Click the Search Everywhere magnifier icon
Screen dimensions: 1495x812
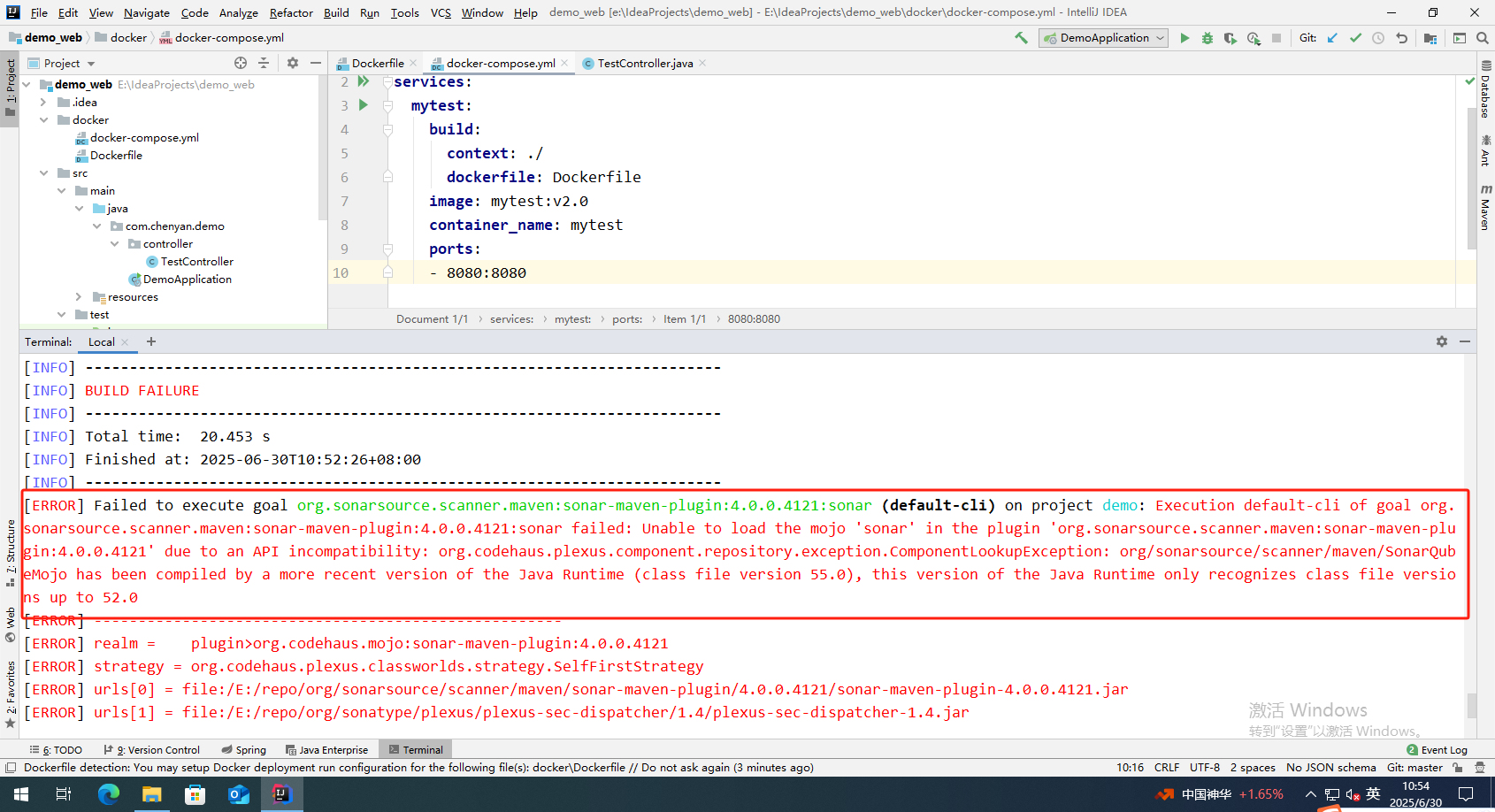coord(1483,38)
